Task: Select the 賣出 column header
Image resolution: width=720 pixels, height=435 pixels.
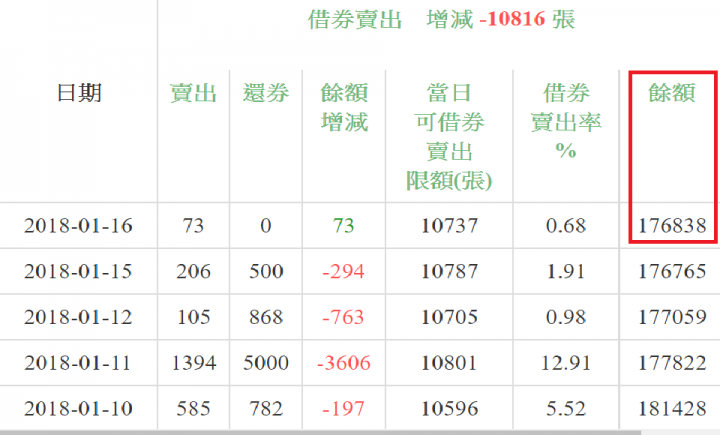Action: point(193,93)
